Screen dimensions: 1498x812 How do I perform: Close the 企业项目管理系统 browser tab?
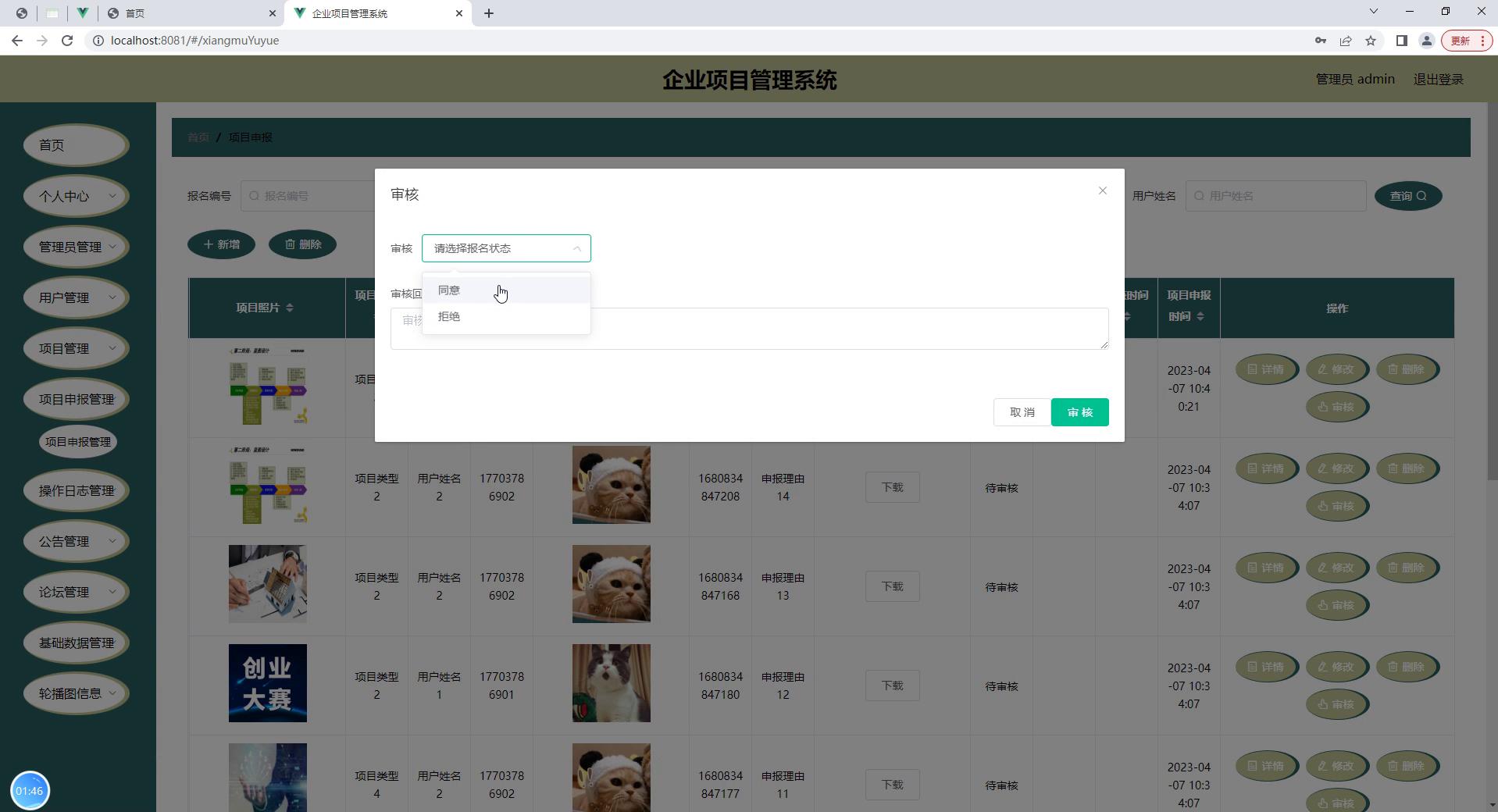(x=459, y=13)
